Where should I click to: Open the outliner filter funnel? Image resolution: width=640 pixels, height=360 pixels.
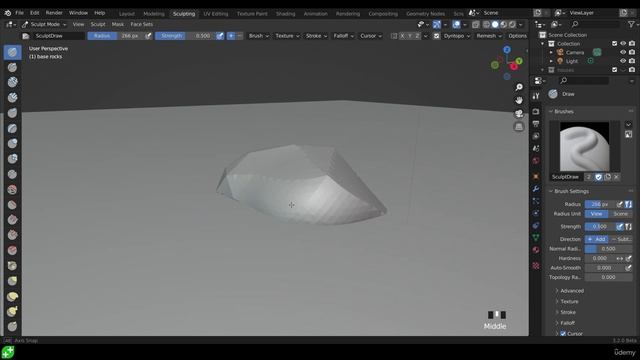coord(631,24)
